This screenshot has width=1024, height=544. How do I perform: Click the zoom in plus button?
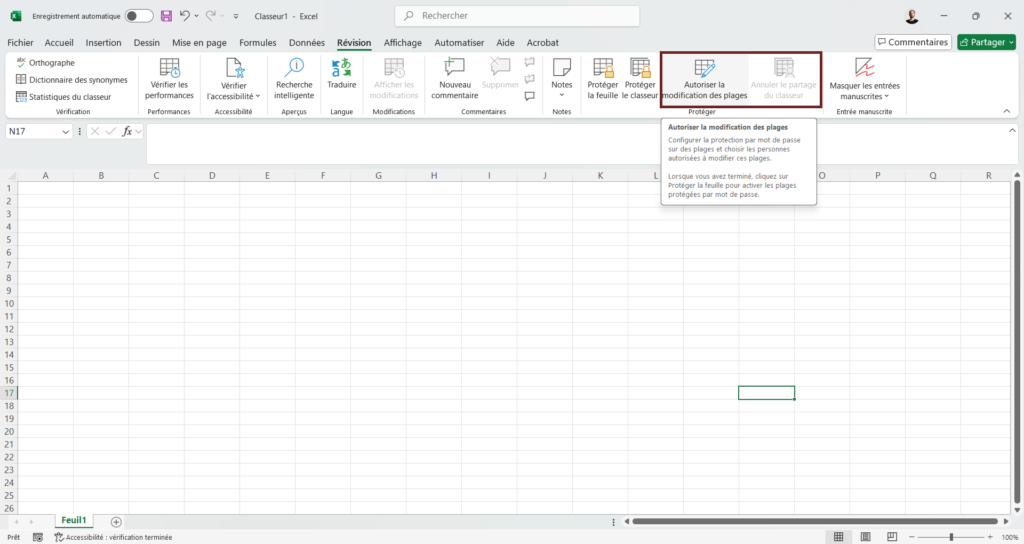coord(990,537)
